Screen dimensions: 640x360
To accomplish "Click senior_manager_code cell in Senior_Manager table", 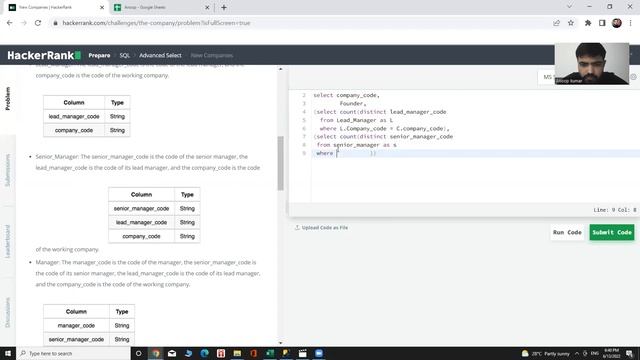I will pos(141,209).
